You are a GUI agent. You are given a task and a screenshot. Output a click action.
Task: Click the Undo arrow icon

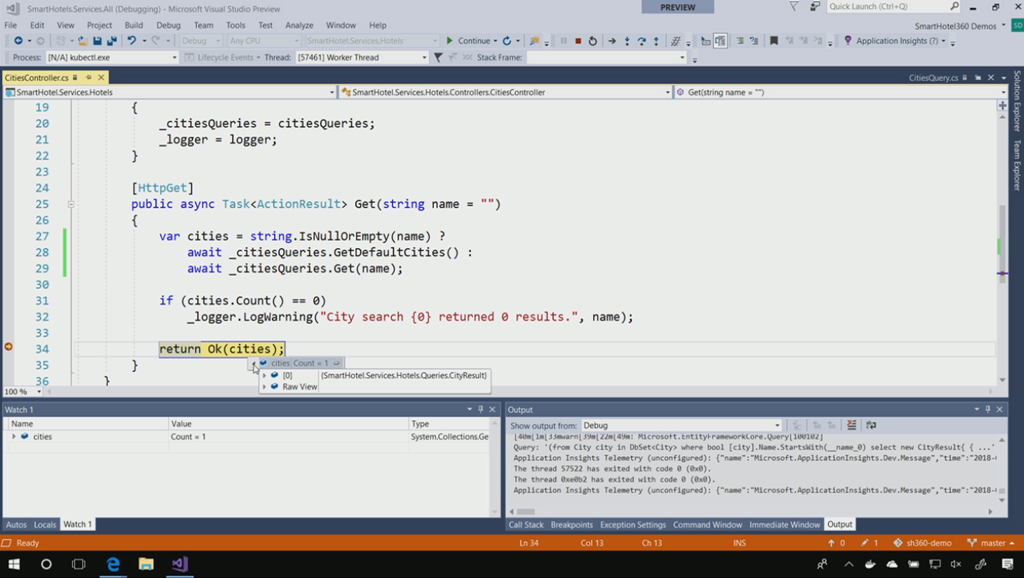pos(132,41)
